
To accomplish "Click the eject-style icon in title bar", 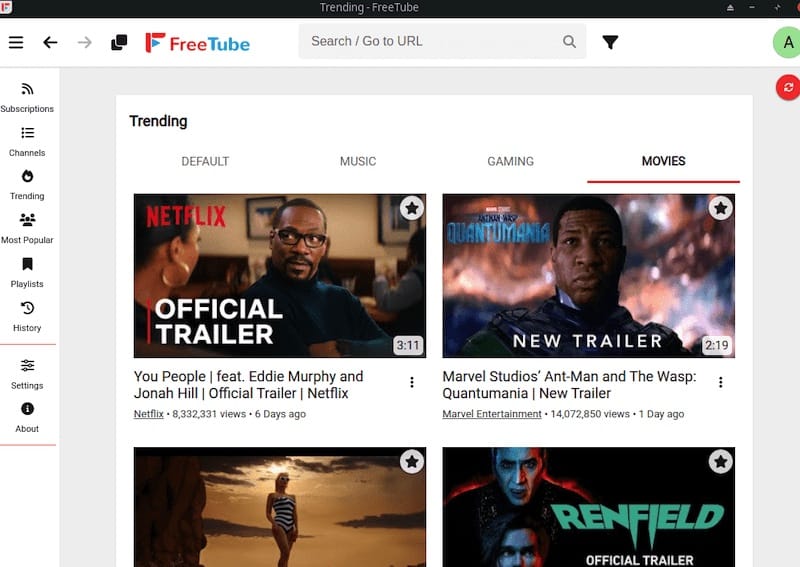I will tap(730, 8).
